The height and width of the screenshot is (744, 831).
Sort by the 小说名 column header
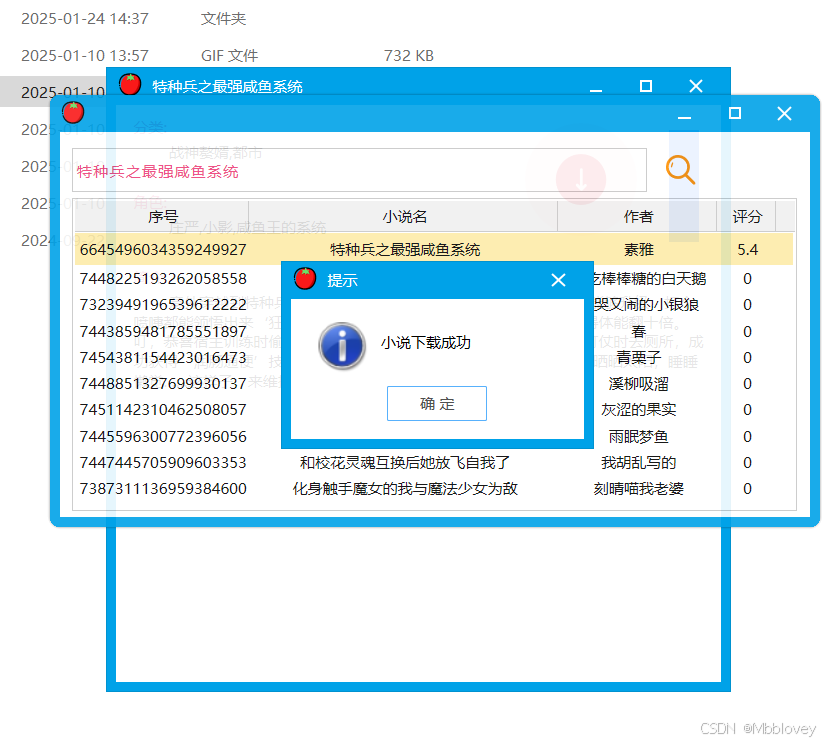(404, 217)
